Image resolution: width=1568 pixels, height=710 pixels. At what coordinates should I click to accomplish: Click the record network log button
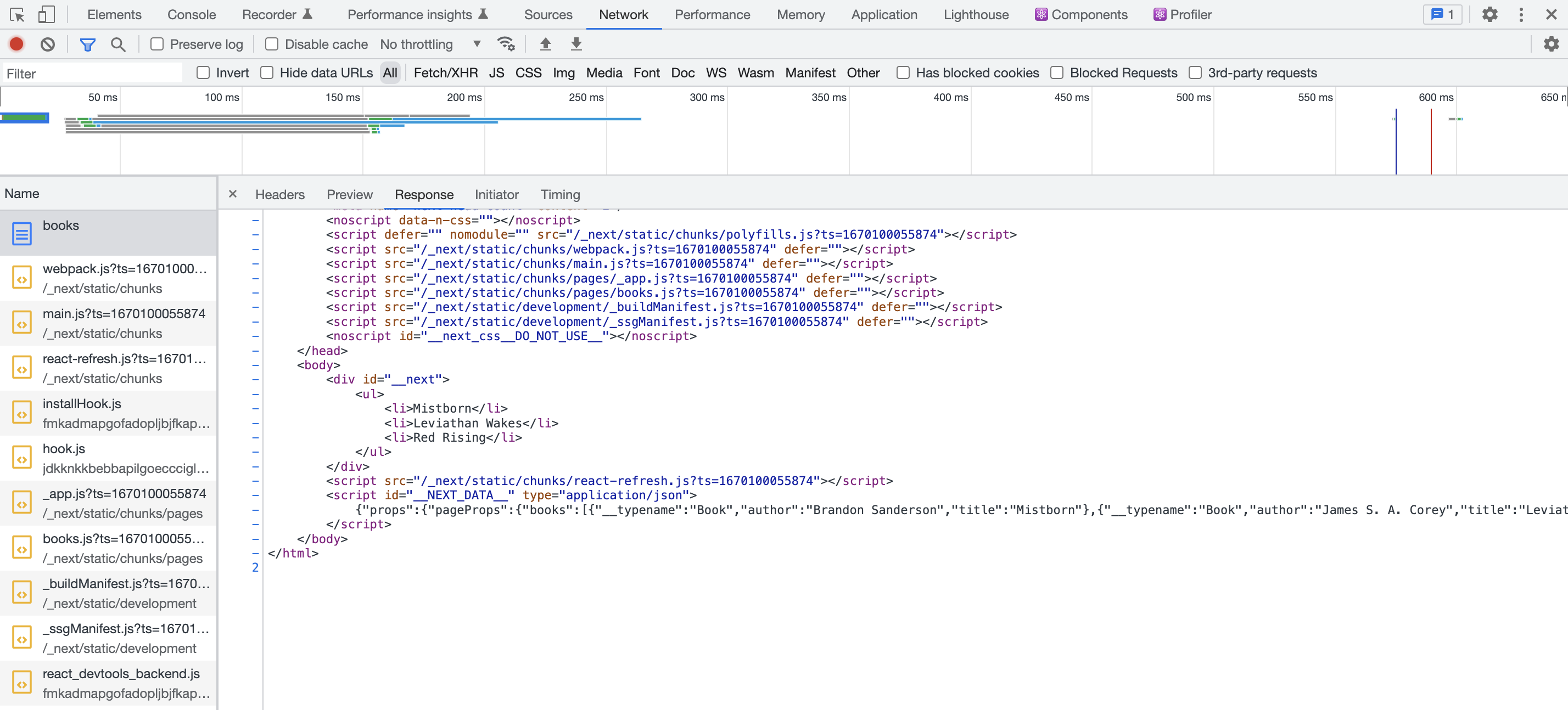click(16, 44)
